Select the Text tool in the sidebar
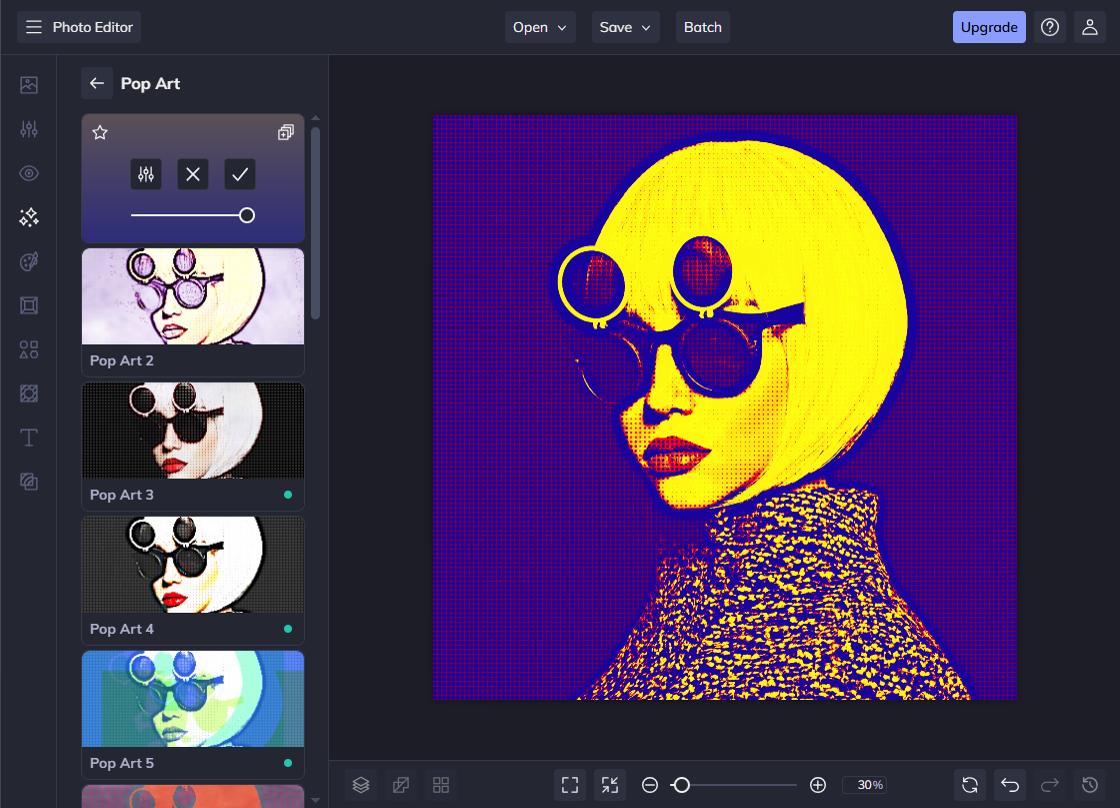This screenshot has height=808, width=1120. pyautogui.click(x=28, y=437)
